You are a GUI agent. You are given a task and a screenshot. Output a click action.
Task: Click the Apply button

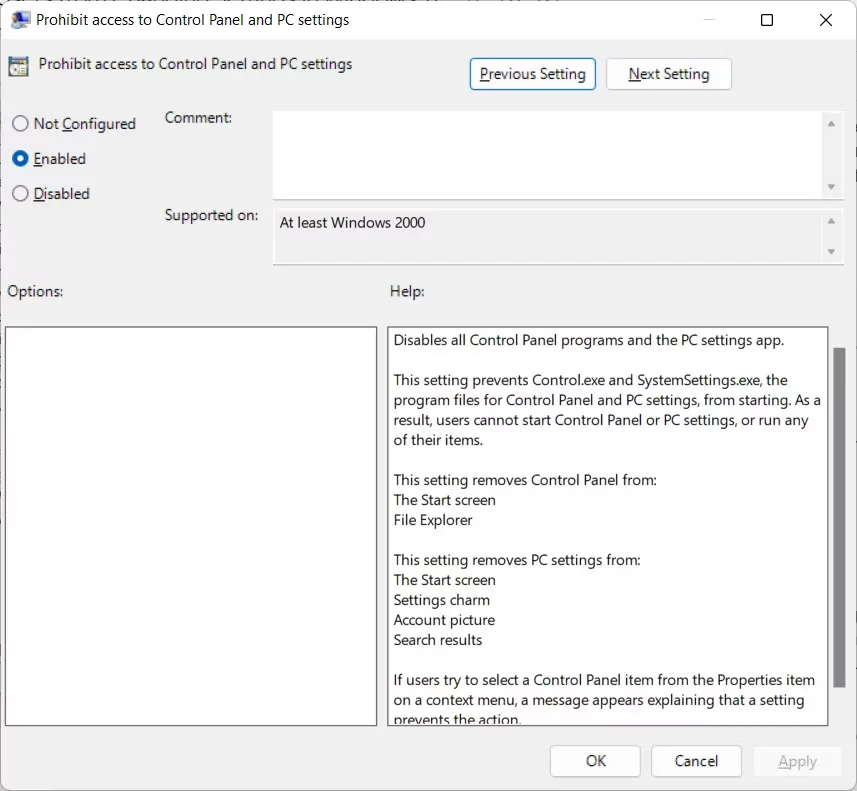click(797, 761)
